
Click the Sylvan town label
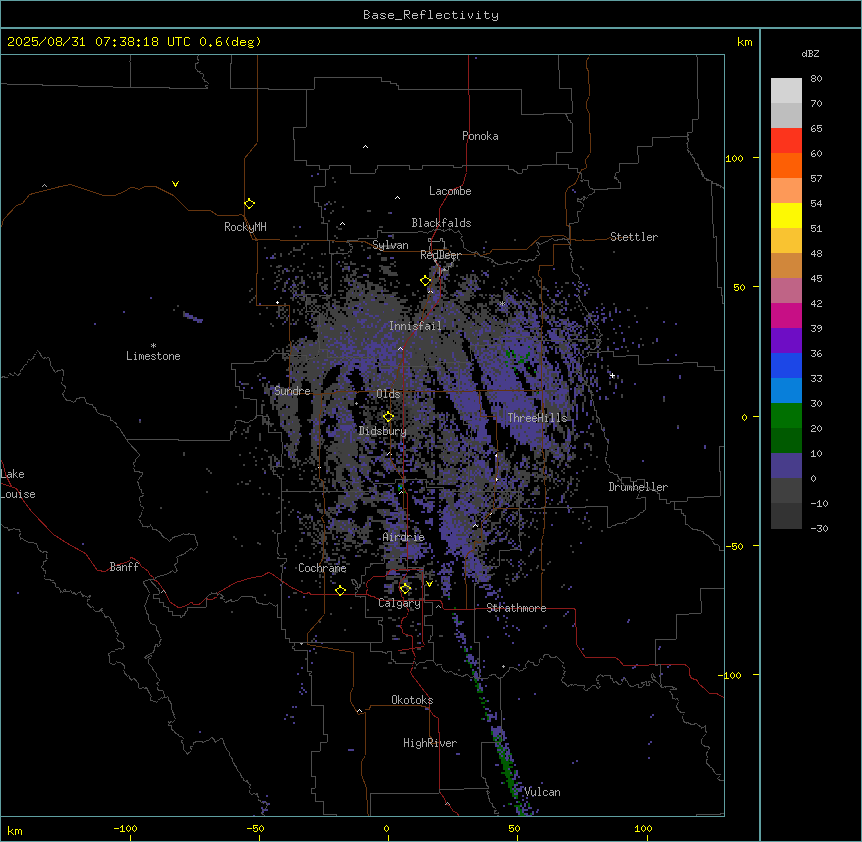[x=390, y=245]
